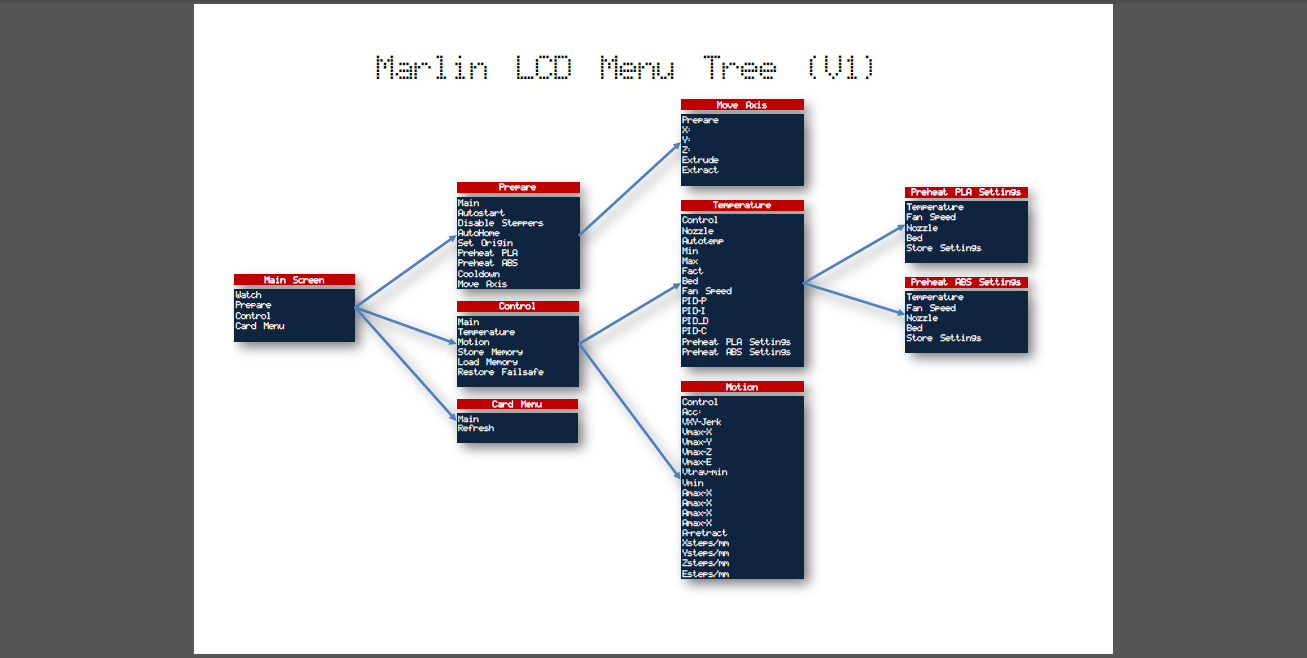Click "Store Memory" in the Control box

(x=490, y=352)
